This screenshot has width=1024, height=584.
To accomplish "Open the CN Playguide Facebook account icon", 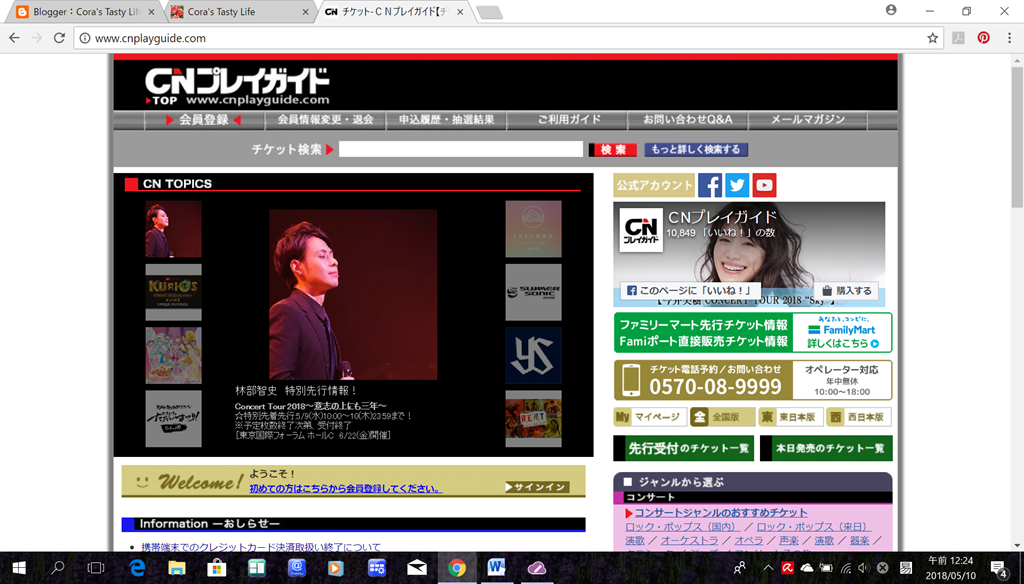I will click(x=710, y=186).
